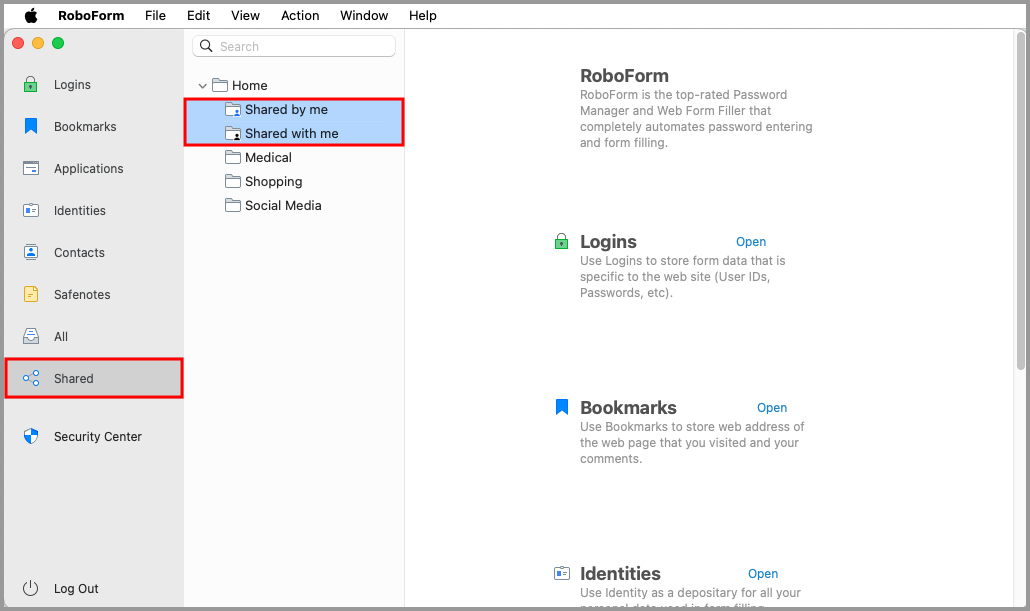Click the Contacts person icon in sidebar
This screenshot has width=1030, height=611.
(31, 252)
